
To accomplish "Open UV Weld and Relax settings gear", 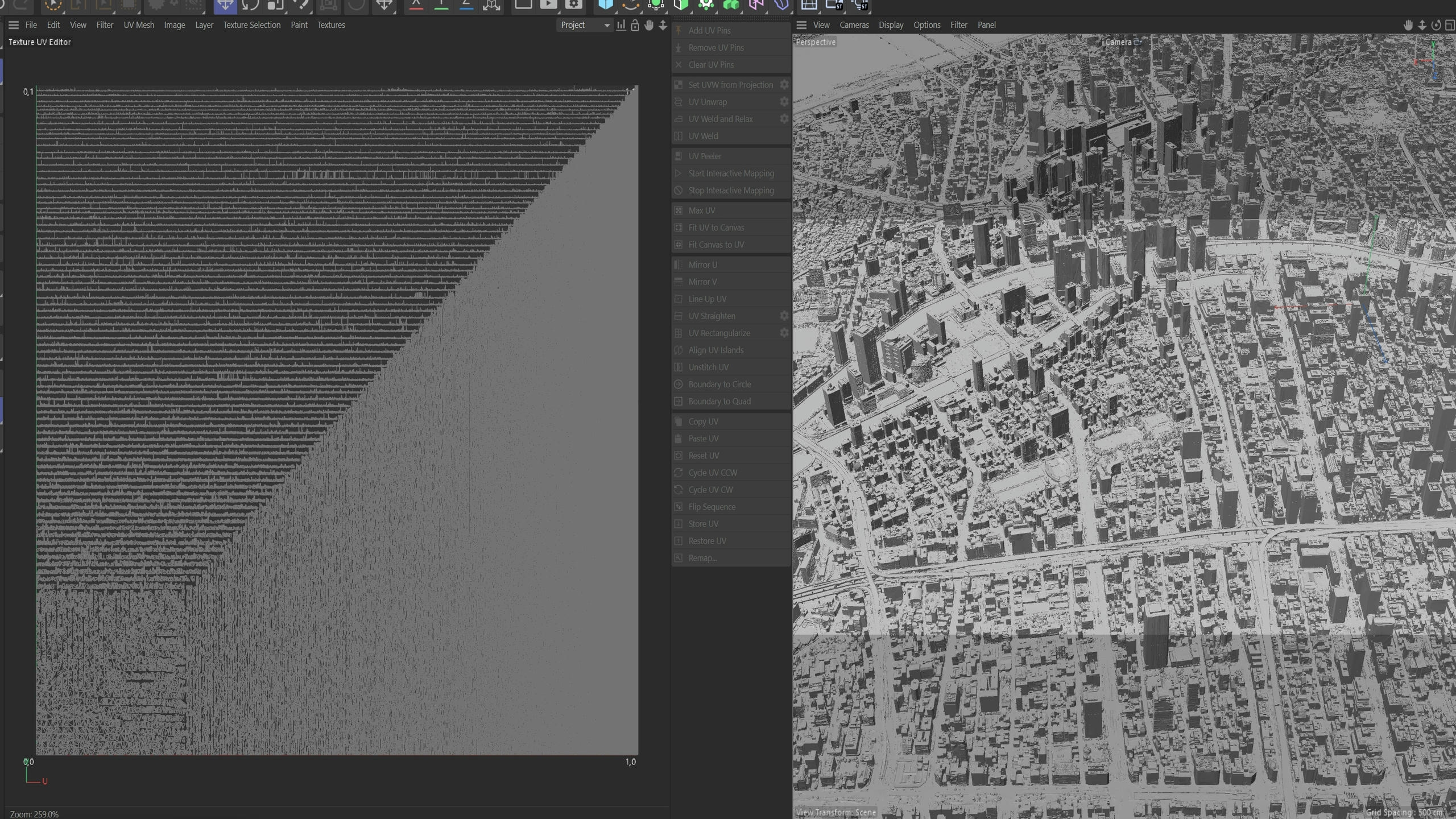I will point(784,119).
